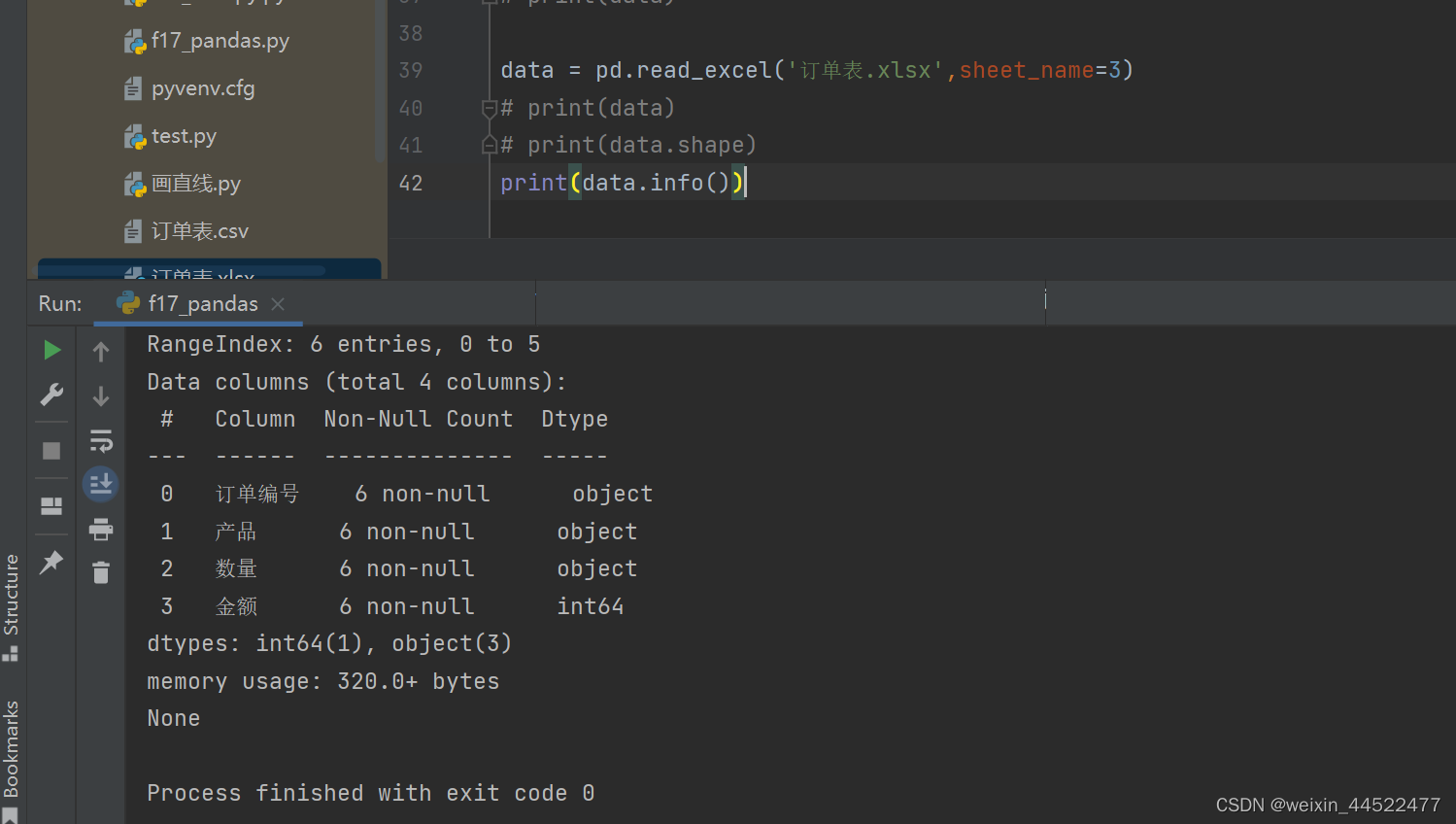The image size is (1456, 824).
Task: Click 'Data columns (total 4 columns)' output
Action: (356, 382)
